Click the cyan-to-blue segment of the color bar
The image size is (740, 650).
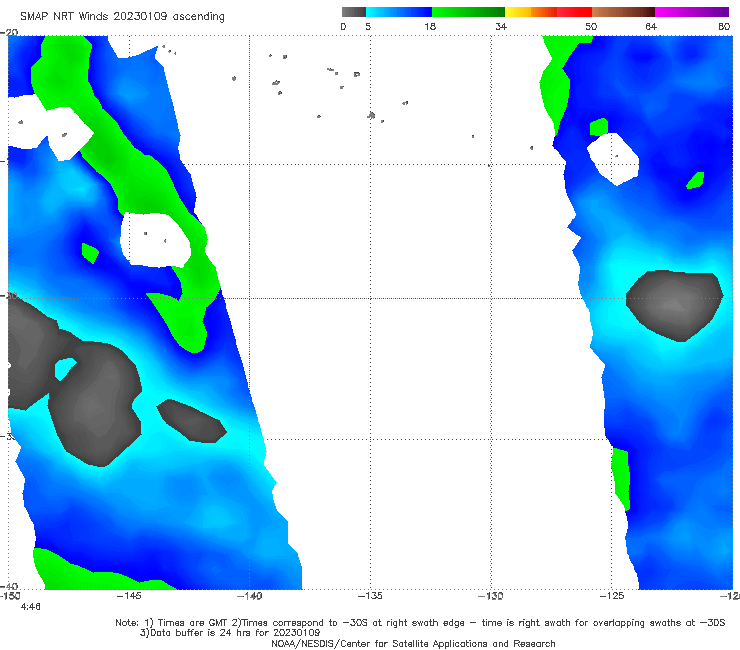click(399, 12)
